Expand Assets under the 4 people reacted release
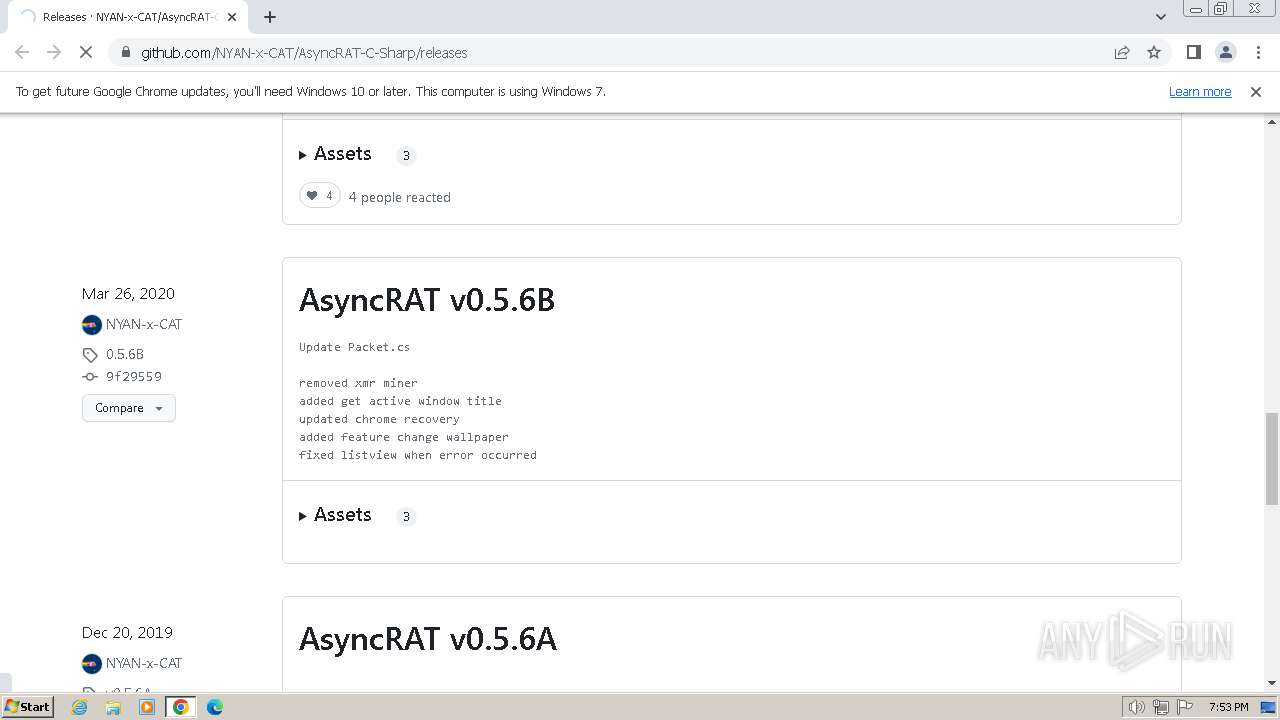This screenshot has width=1280, height=720. [335, 154]
